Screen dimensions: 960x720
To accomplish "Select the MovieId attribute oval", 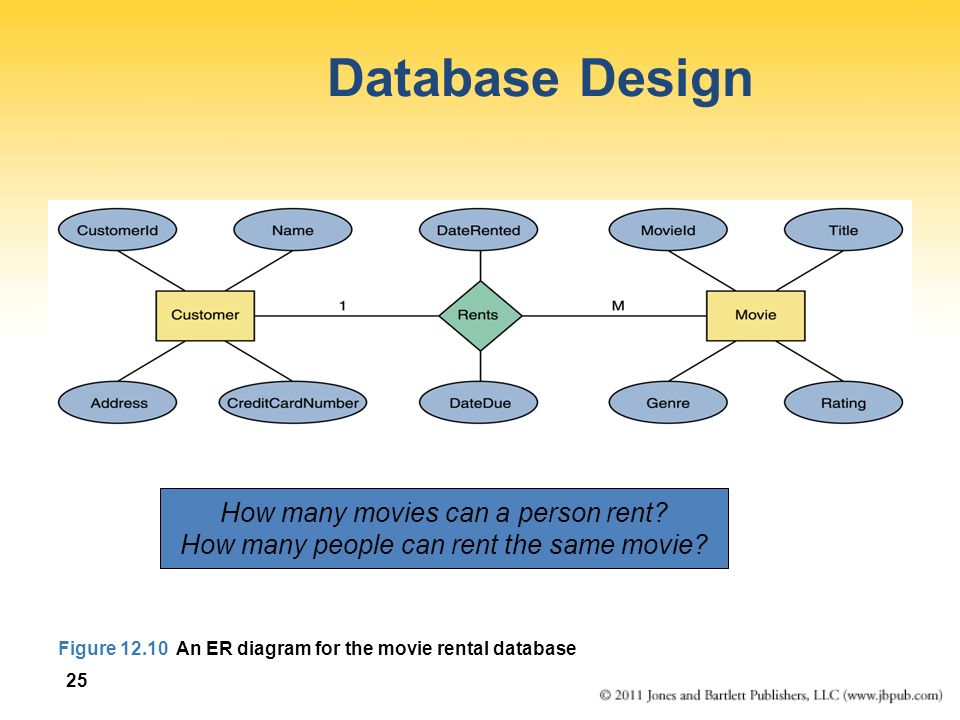I will (x=668, y=230).
